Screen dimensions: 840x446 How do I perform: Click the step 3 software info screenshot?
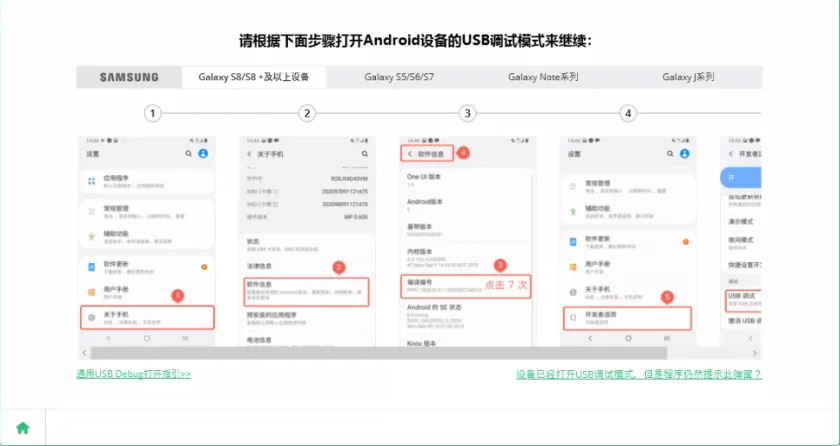pyautogui.click(x=468, y=241)
